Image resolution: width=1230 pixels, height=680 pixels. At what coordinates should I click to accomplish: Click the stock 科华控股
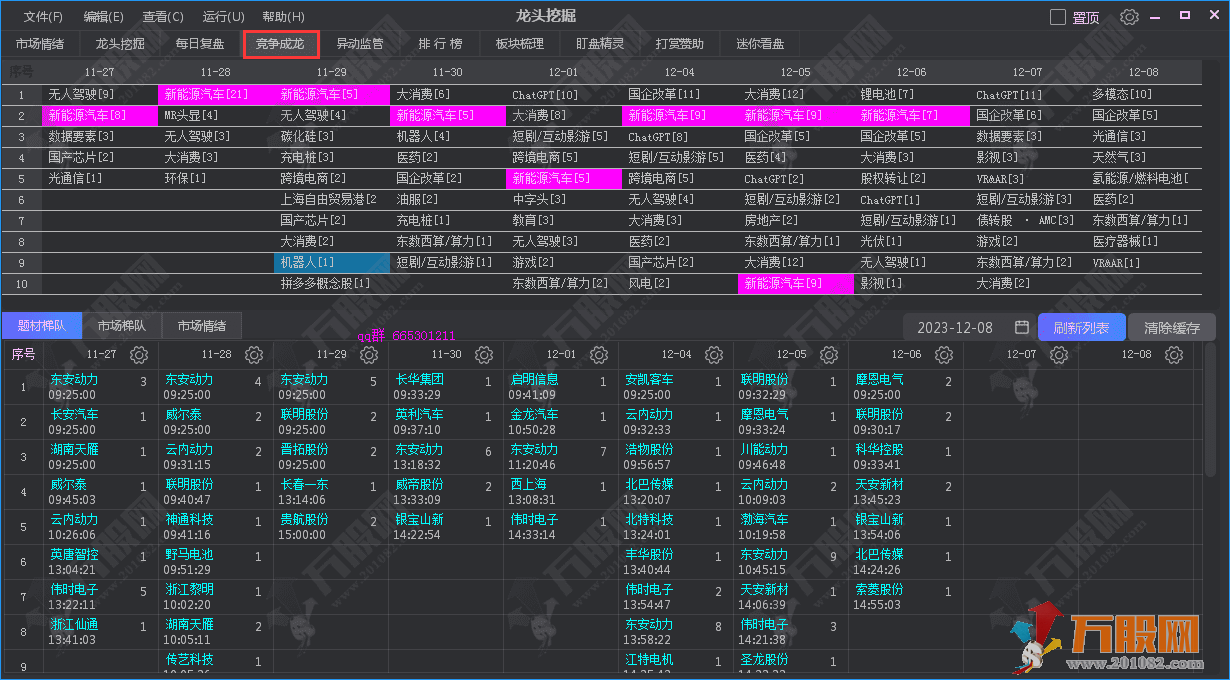tap(880, 450)
